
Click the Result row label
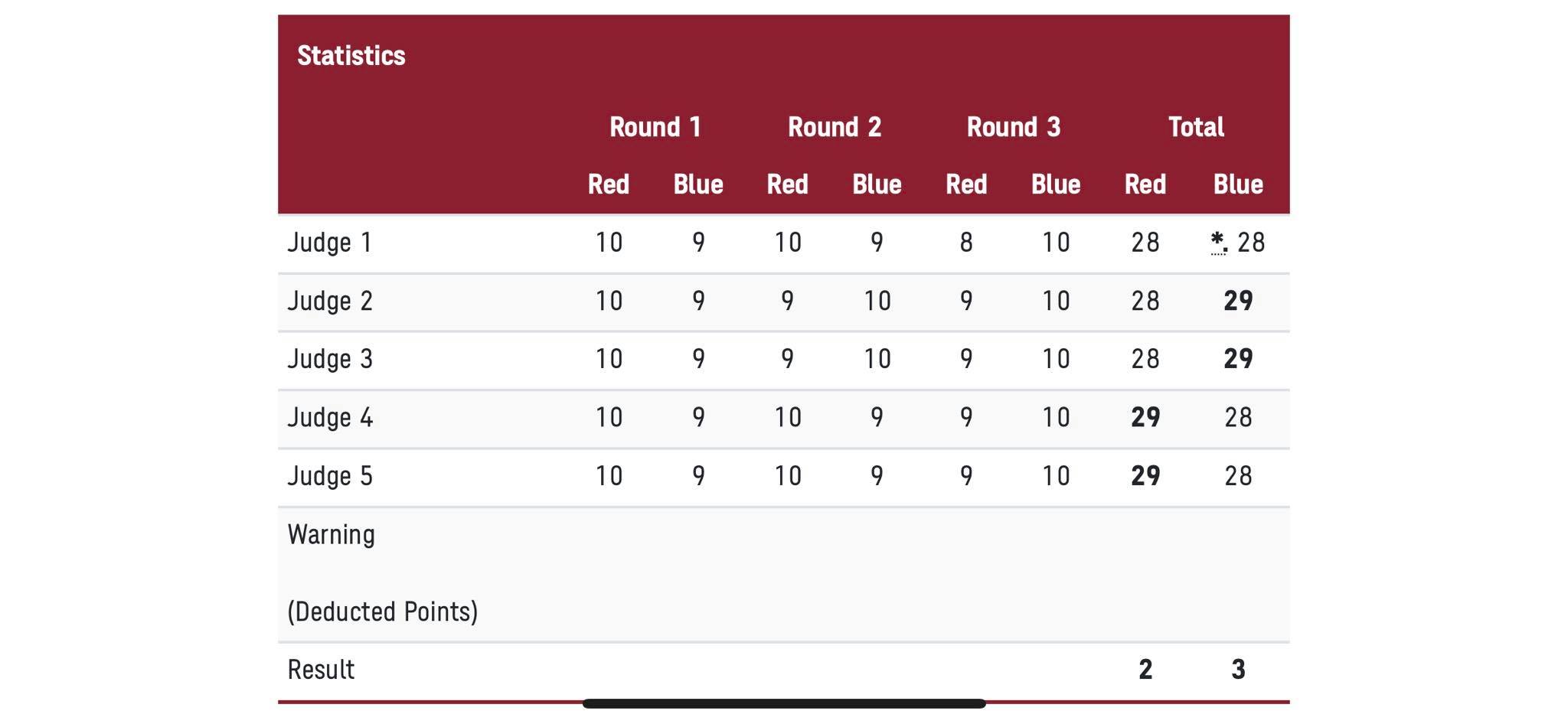click(321, 670)
